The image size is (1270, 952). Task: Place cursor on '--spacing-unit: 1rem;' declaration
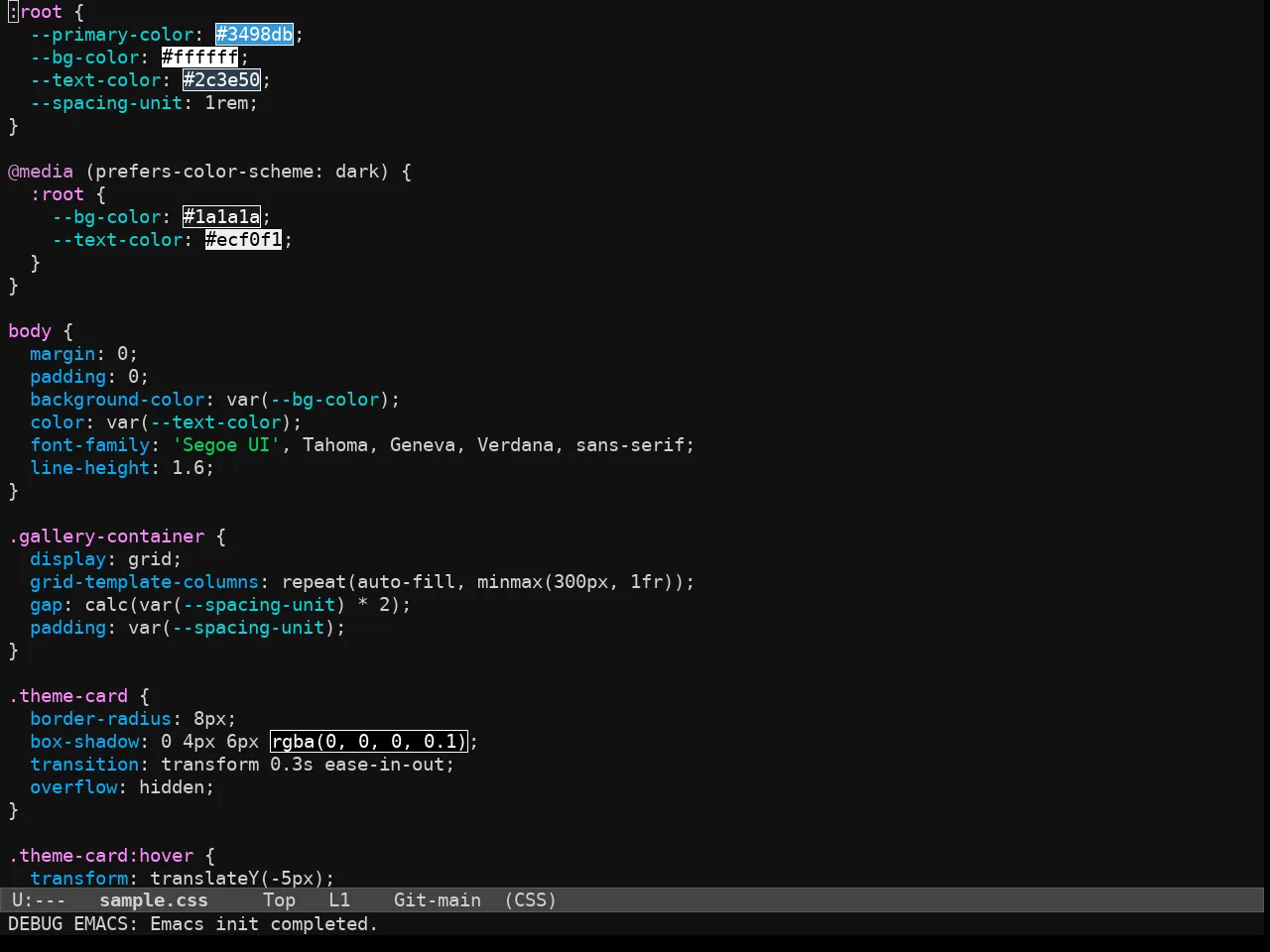pos(144,103)
